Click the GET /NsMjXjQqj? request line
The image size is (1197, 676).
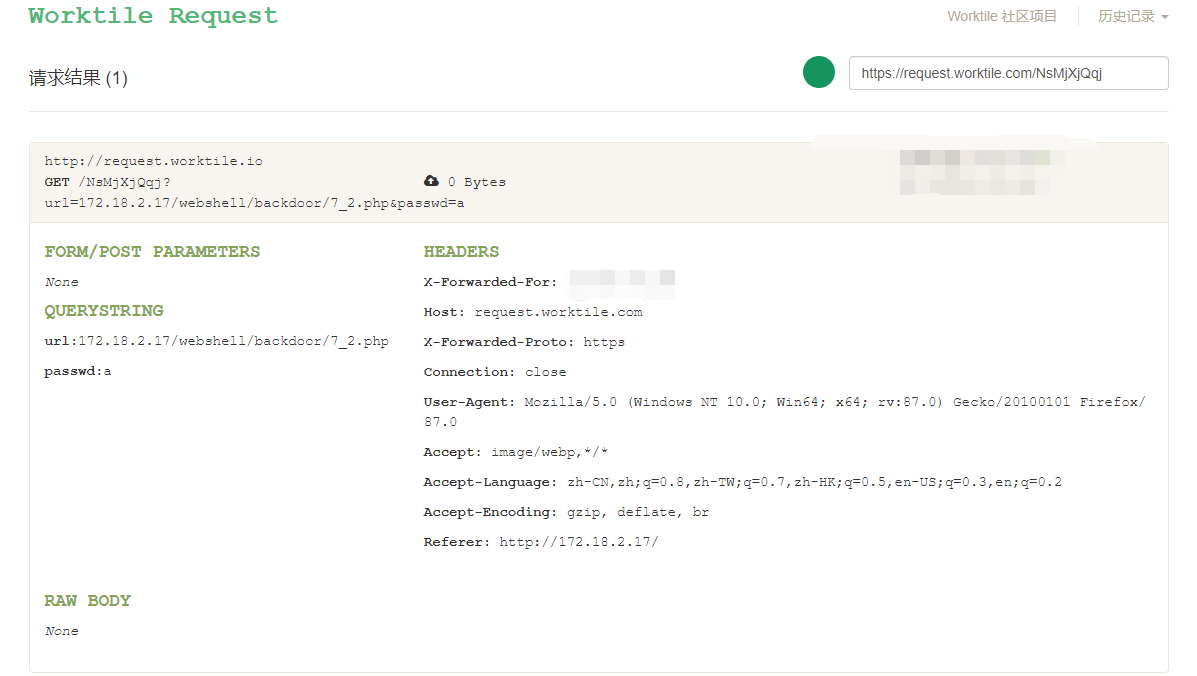108,182
